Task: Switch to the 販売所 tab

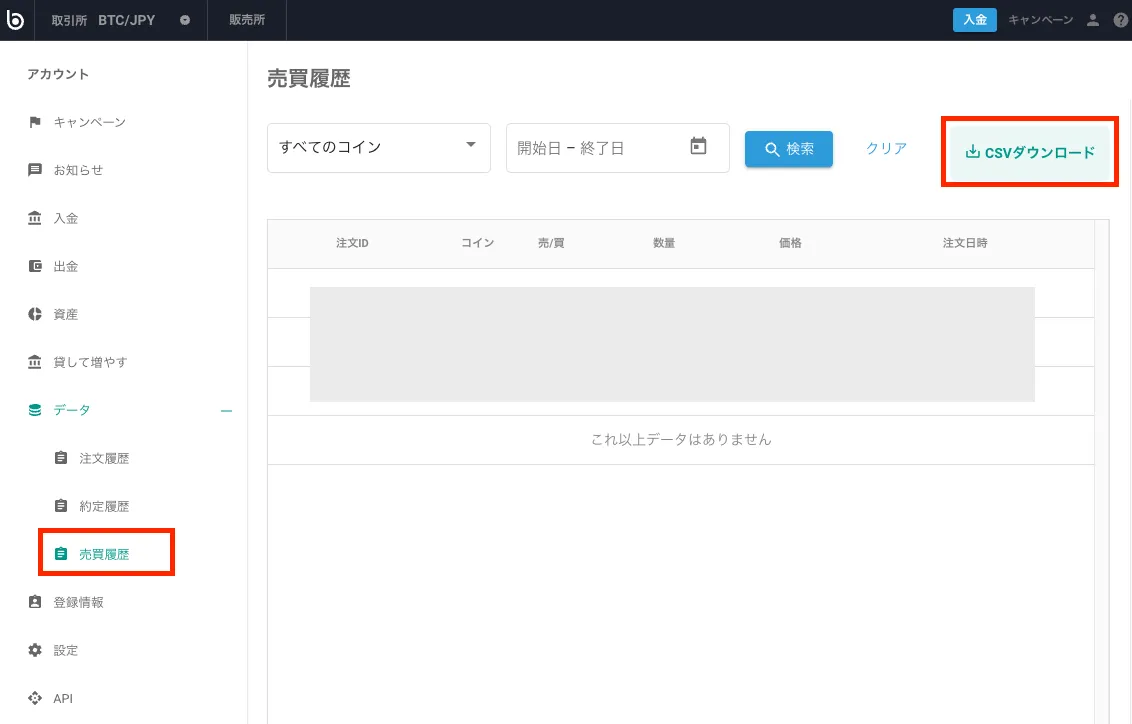Action: 247,20
